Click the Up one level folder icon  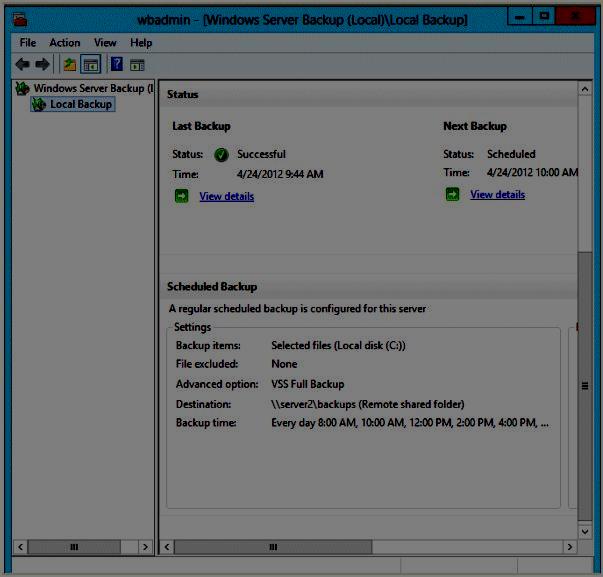(70, 65)
